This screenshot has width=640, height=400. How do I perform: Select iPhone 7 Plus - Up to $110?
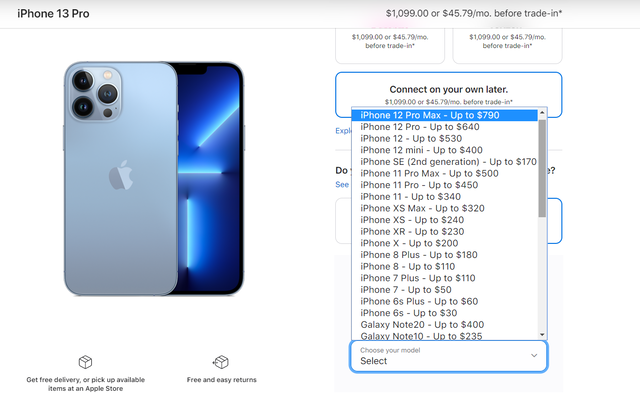click(444, 278)
